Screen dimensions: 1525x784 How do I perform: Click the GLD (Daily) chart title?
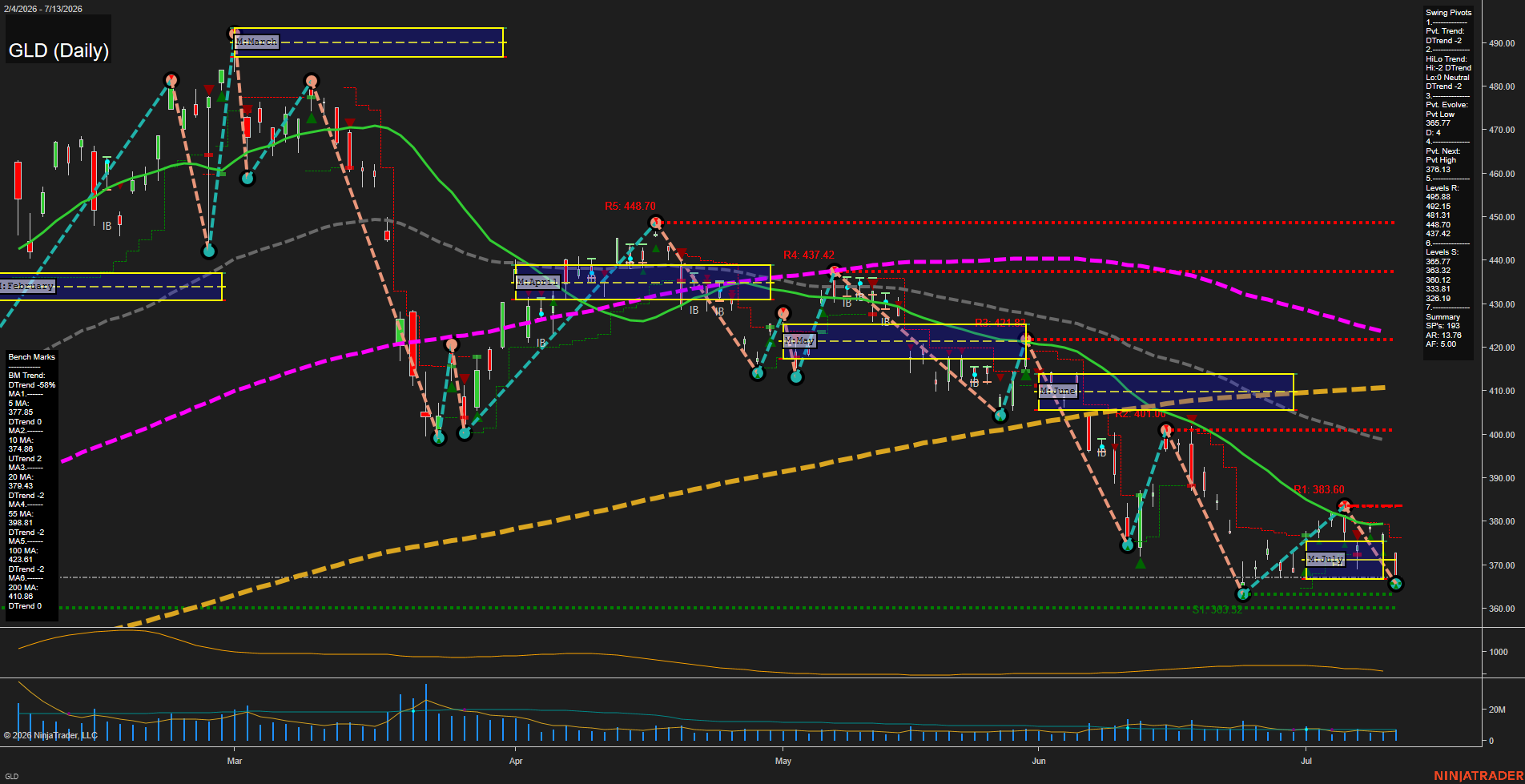58,50
